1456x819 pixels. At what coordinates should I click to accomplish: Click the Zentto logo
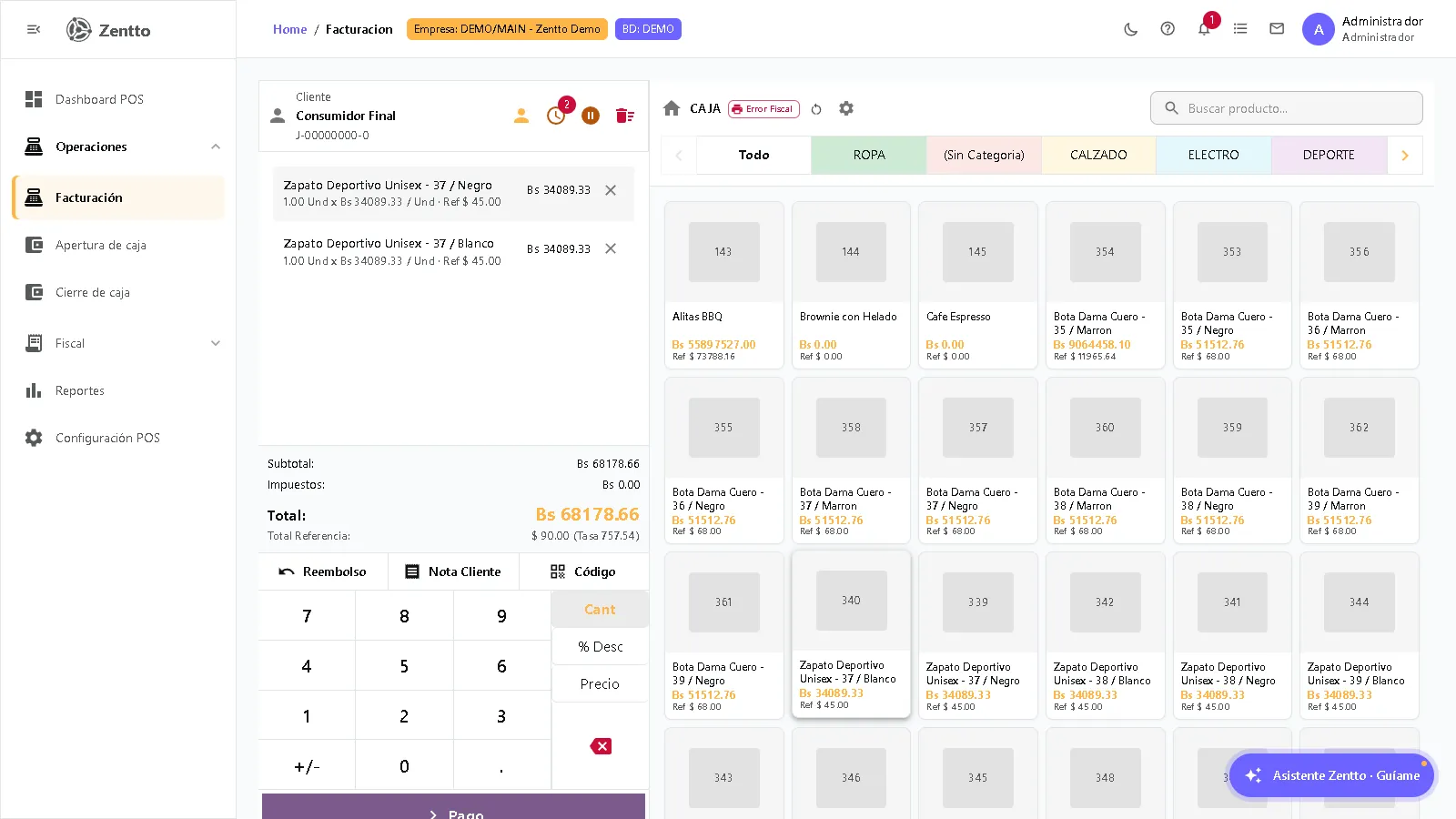pos(108,30)
